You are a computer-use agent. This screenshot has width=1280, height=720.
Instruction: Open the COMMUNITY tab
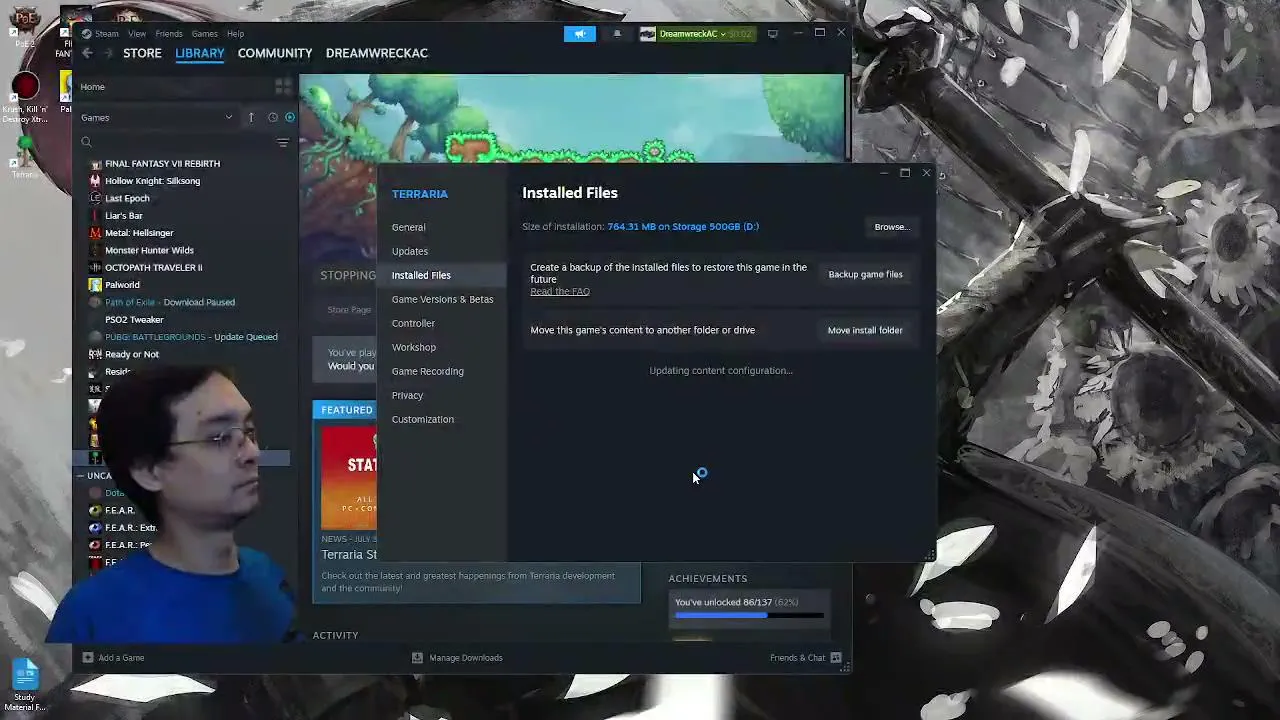tap(275, 53)
